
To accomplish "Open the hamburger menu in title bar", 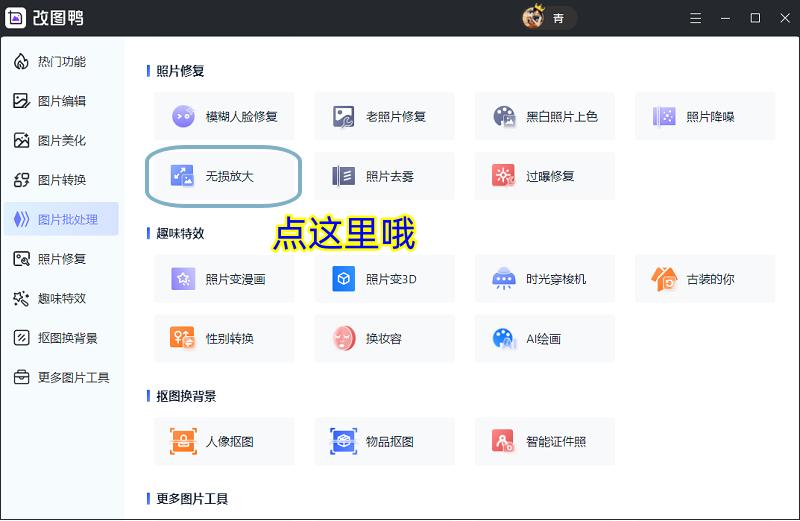I will coord(695,18).
